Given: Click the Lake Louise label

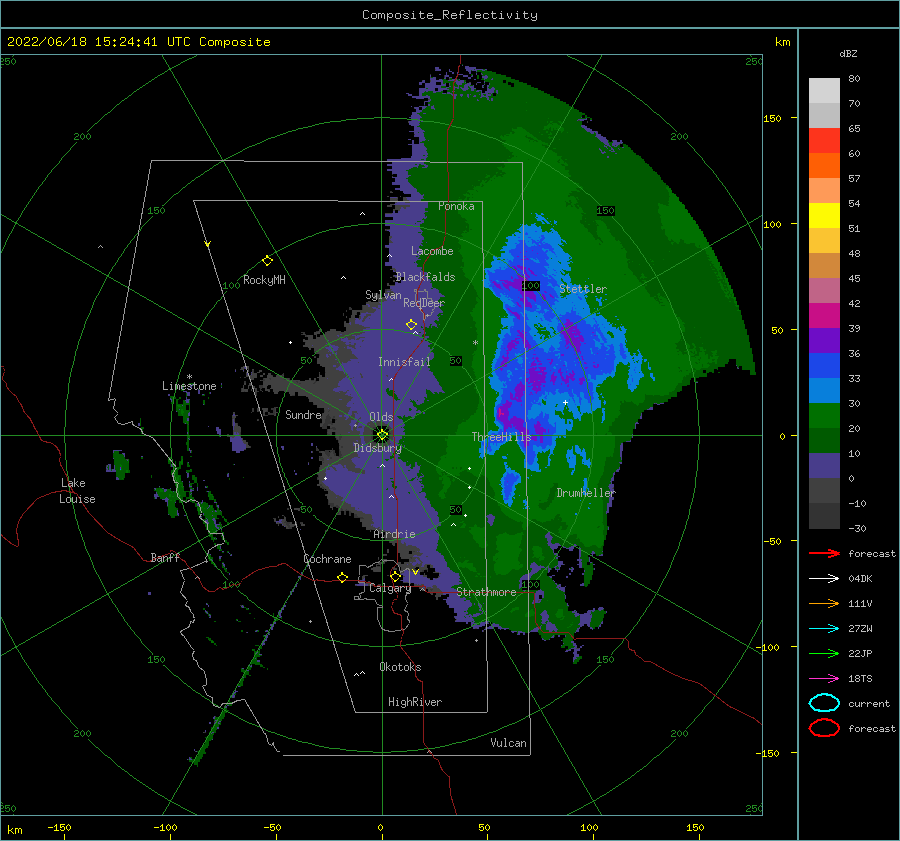Looking at the screenshot, I should click(77, 491).
